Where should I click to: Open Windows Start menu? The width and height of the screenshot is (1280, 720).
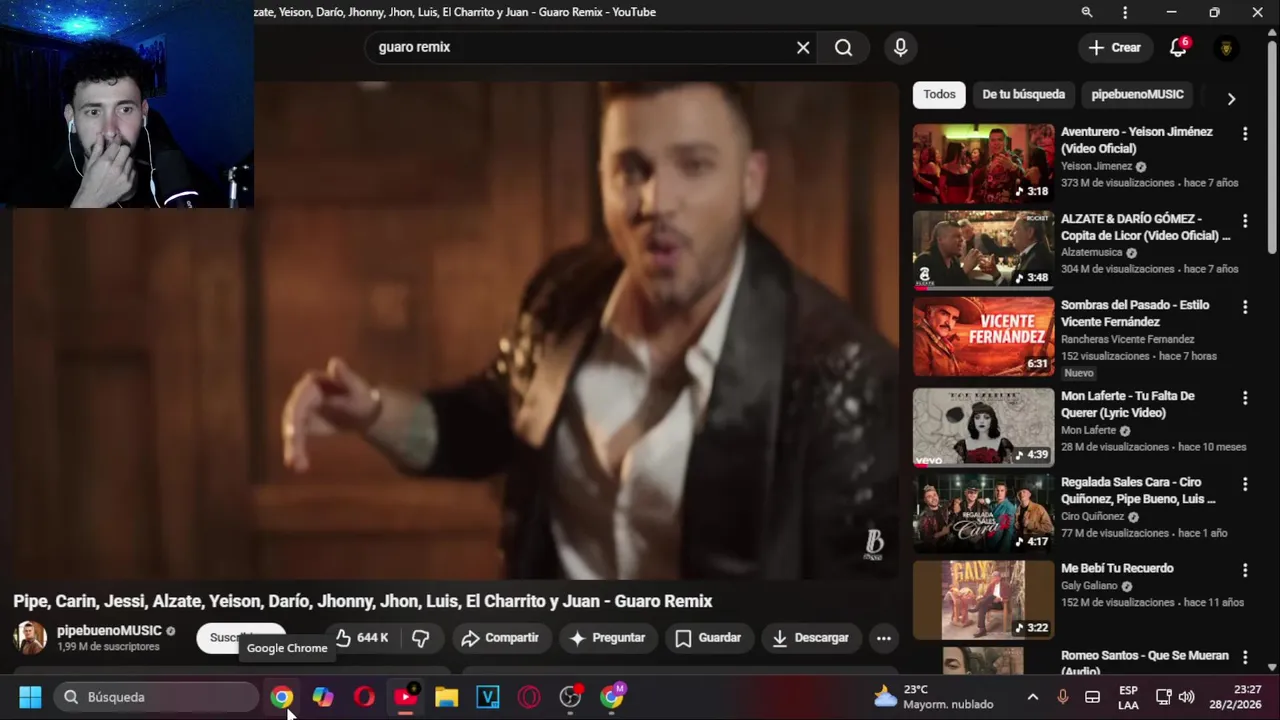pos(30,697)
